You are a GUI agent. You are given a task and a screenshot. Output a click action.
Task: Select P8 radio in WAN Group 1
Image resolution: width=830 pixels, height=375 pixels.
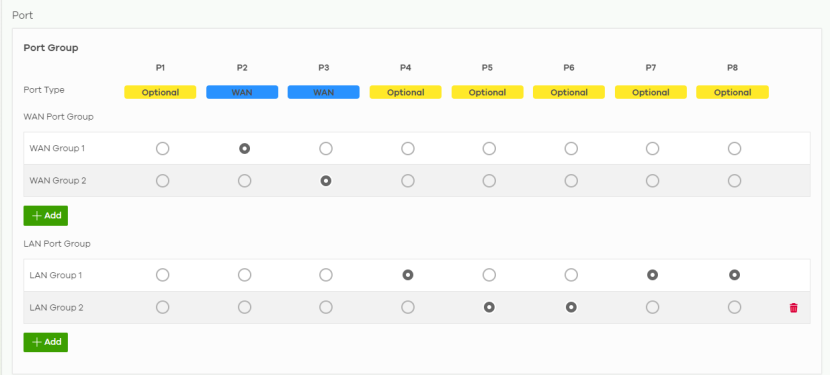pos(734,149)
